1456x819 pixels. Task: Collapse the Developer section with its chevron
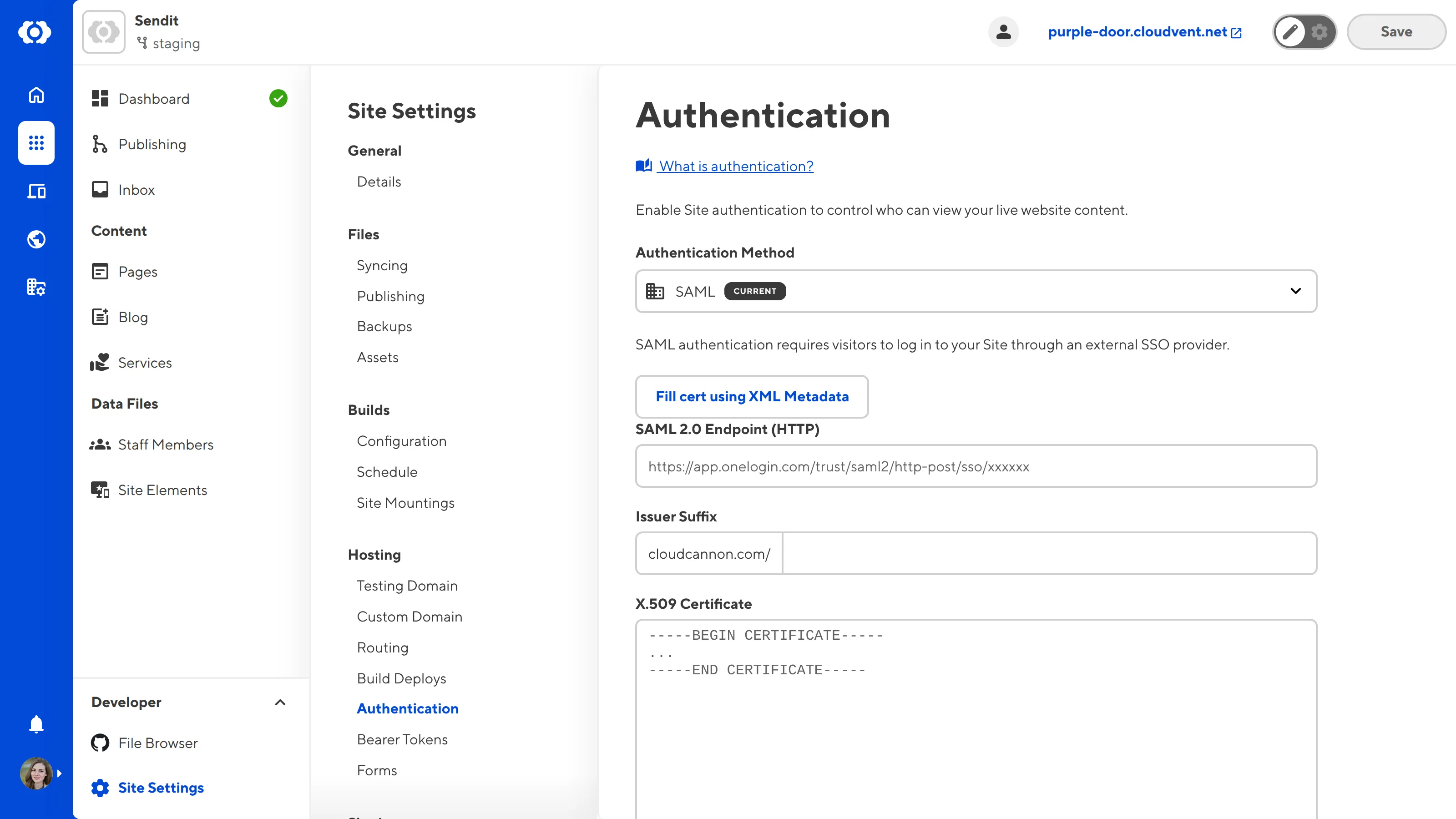pos(280,703)
